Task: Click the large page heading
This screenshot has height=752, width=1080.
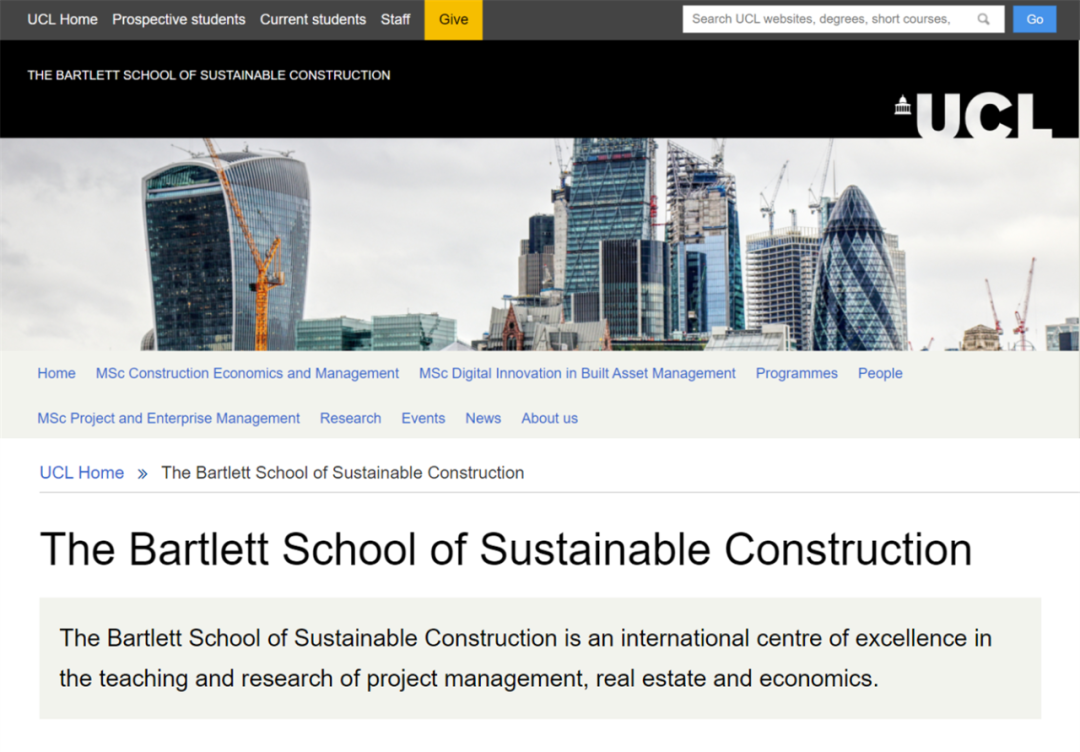Action: point(506,549)
